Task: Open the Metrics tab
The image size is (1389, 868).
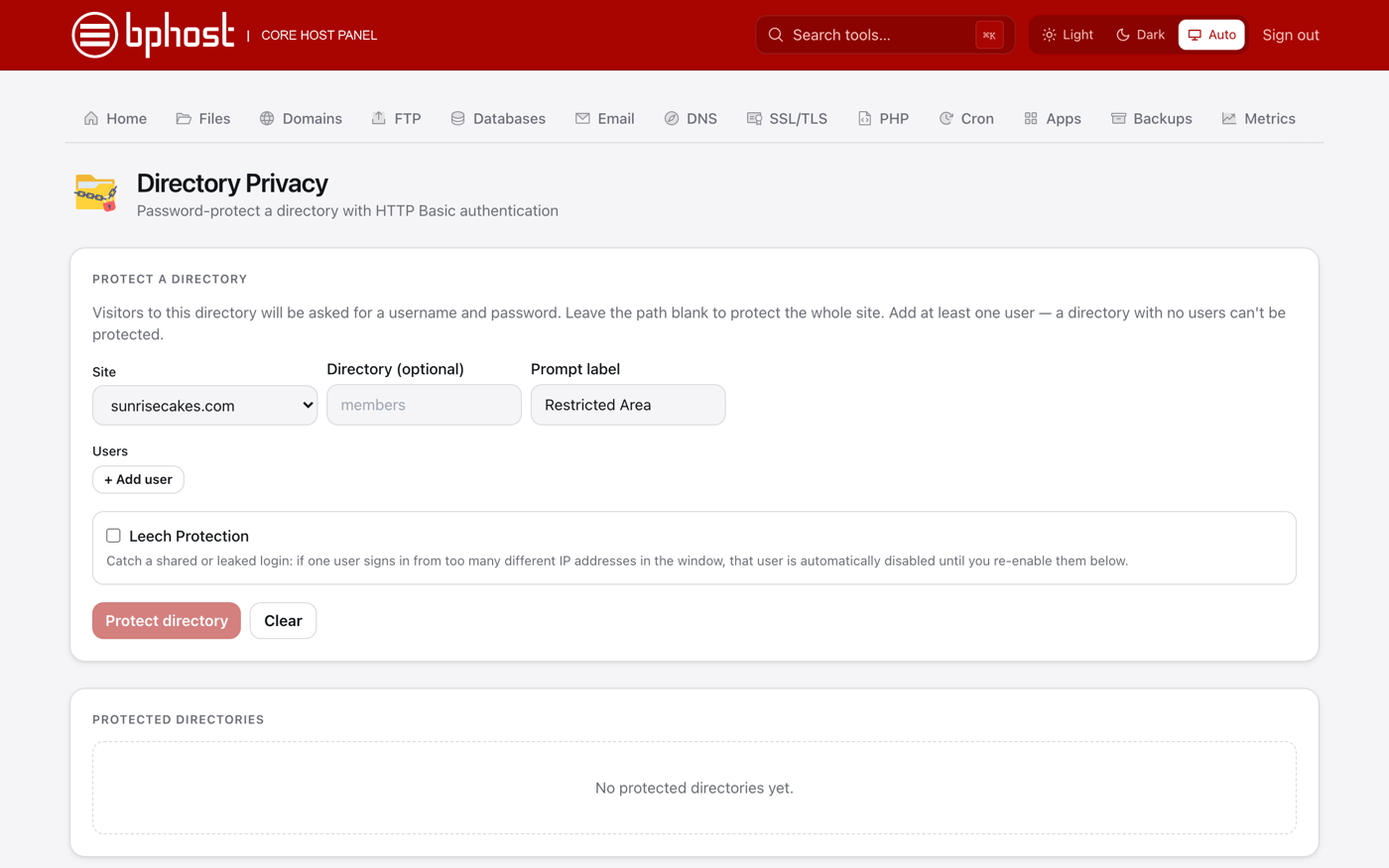Action: [1259, 118]
